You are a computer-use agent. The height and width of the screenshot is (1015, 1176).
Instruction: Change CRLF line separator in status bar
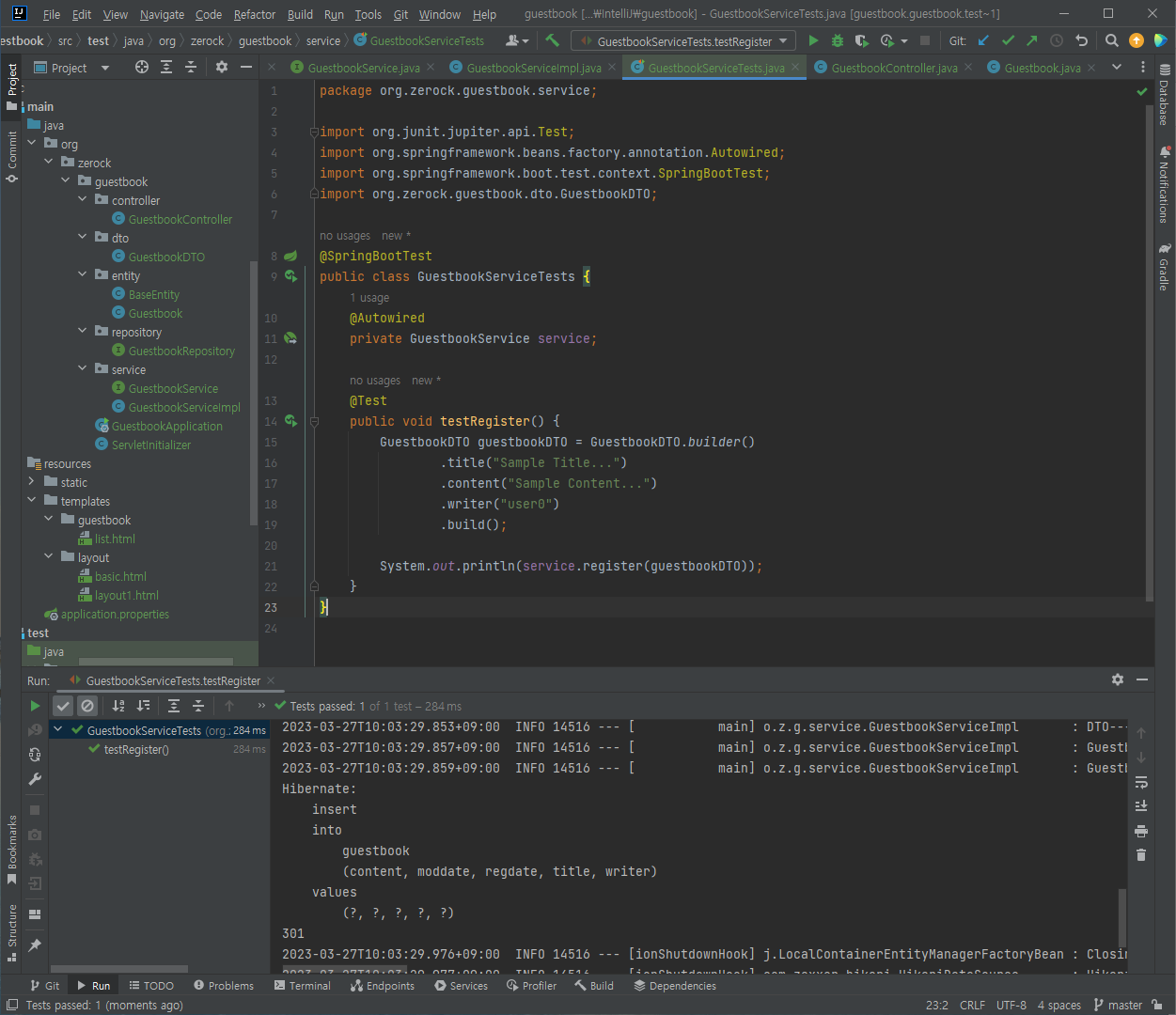point(972,1005)
